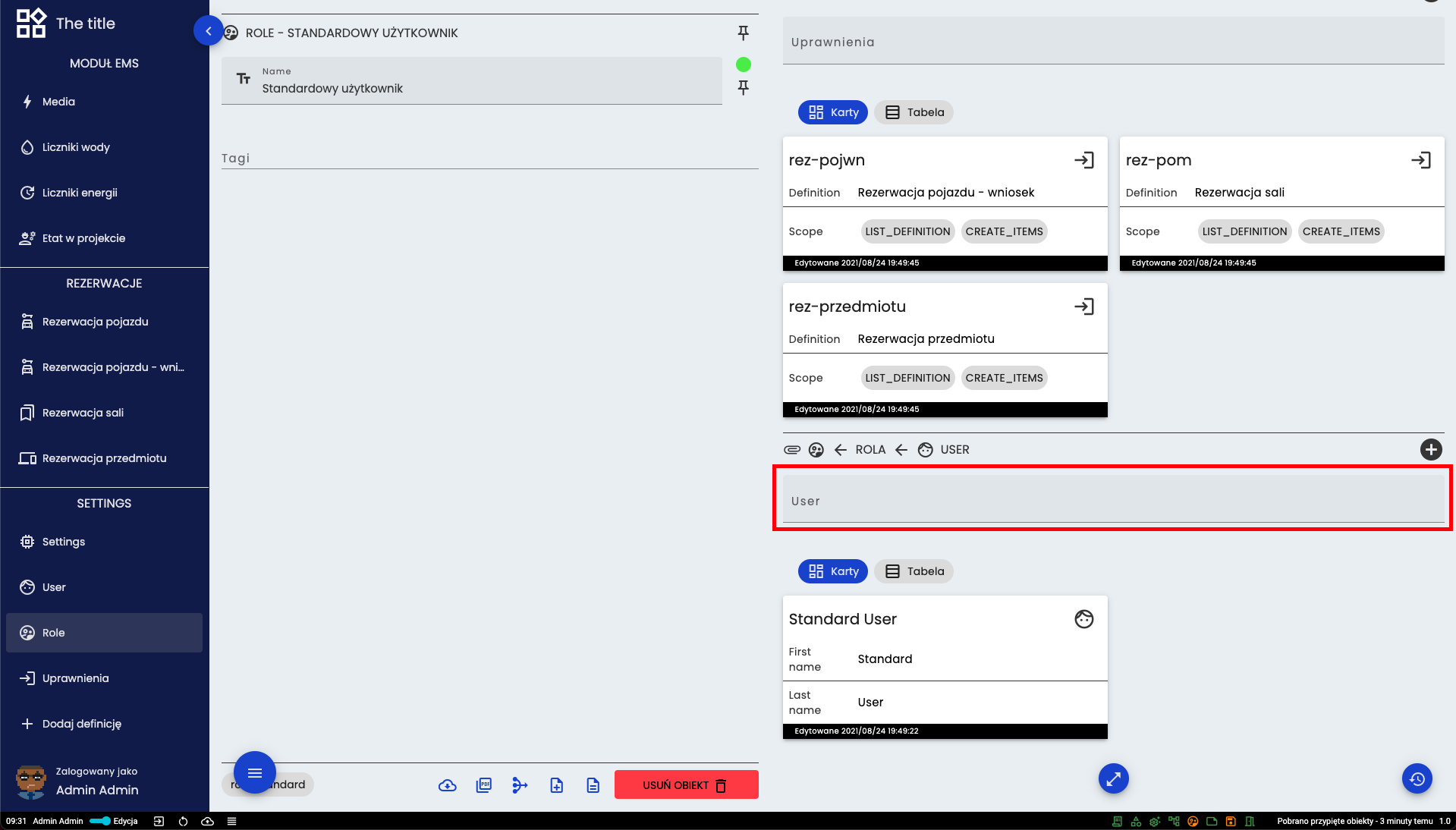The height and width of the screenshot is (830, 1456).
Task: Open the rez-pojwn card arrow icon
Action: pyautogui.click(x=1084, y=160)
